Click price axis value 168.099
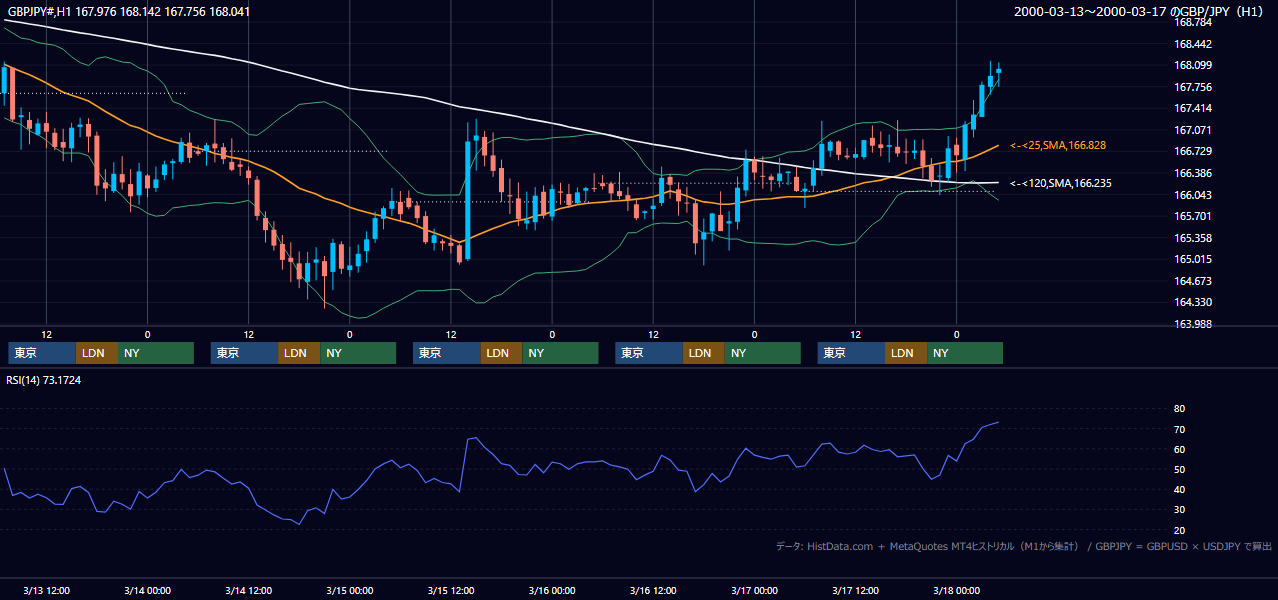1278x600 pixels. pos(1191,66)
